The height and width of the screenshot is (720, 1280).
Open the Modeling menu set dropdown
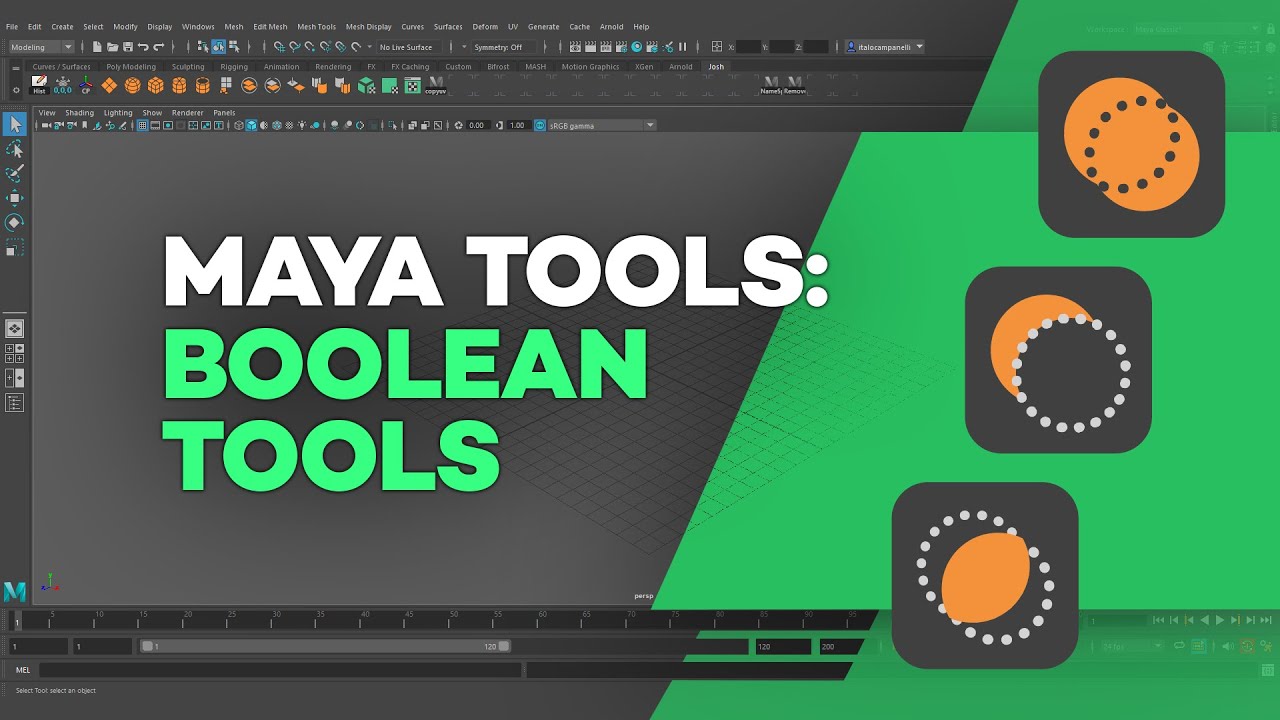click(x=42, y=47)
